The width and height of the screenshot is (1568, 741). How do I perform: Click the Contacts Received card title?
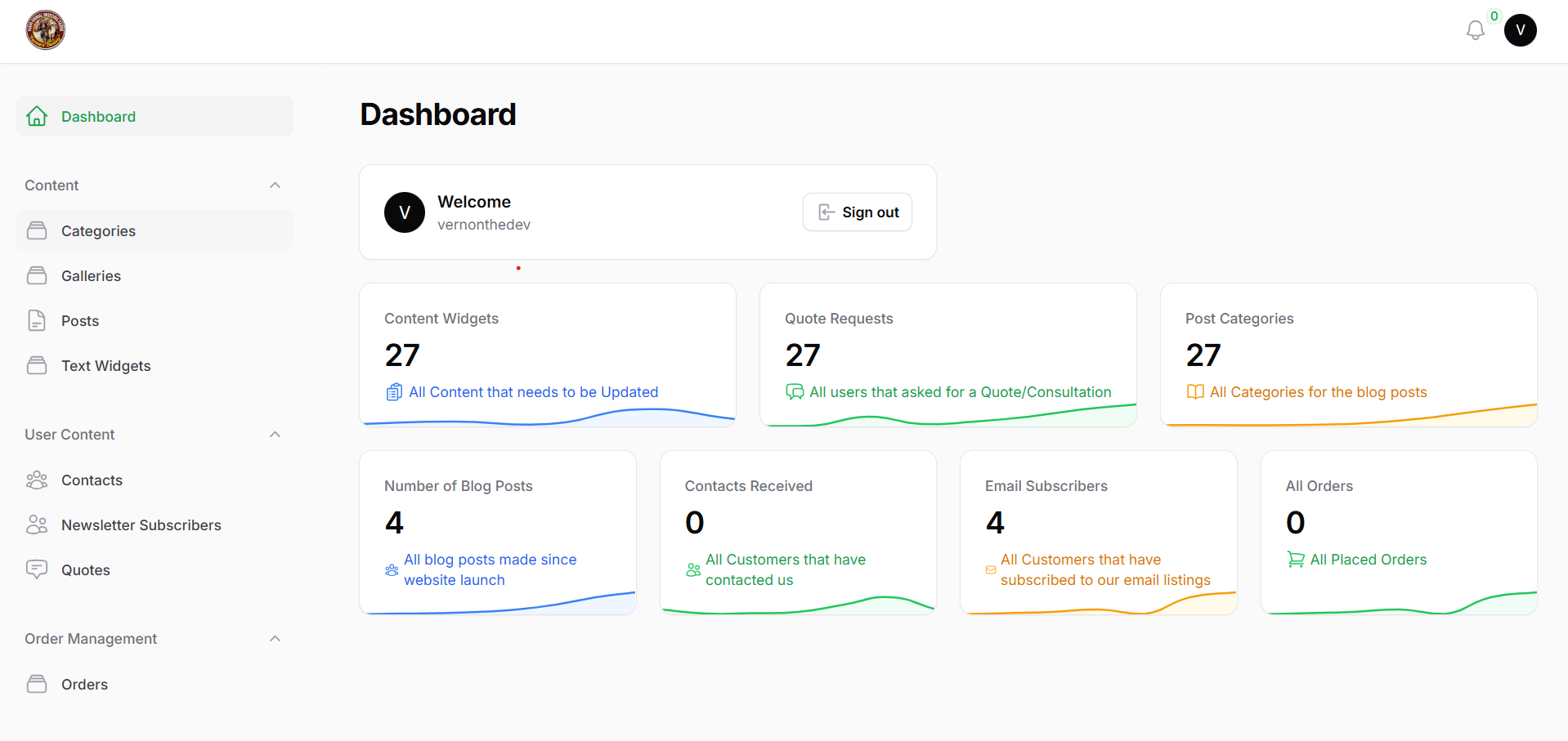[x=749, y=486]
